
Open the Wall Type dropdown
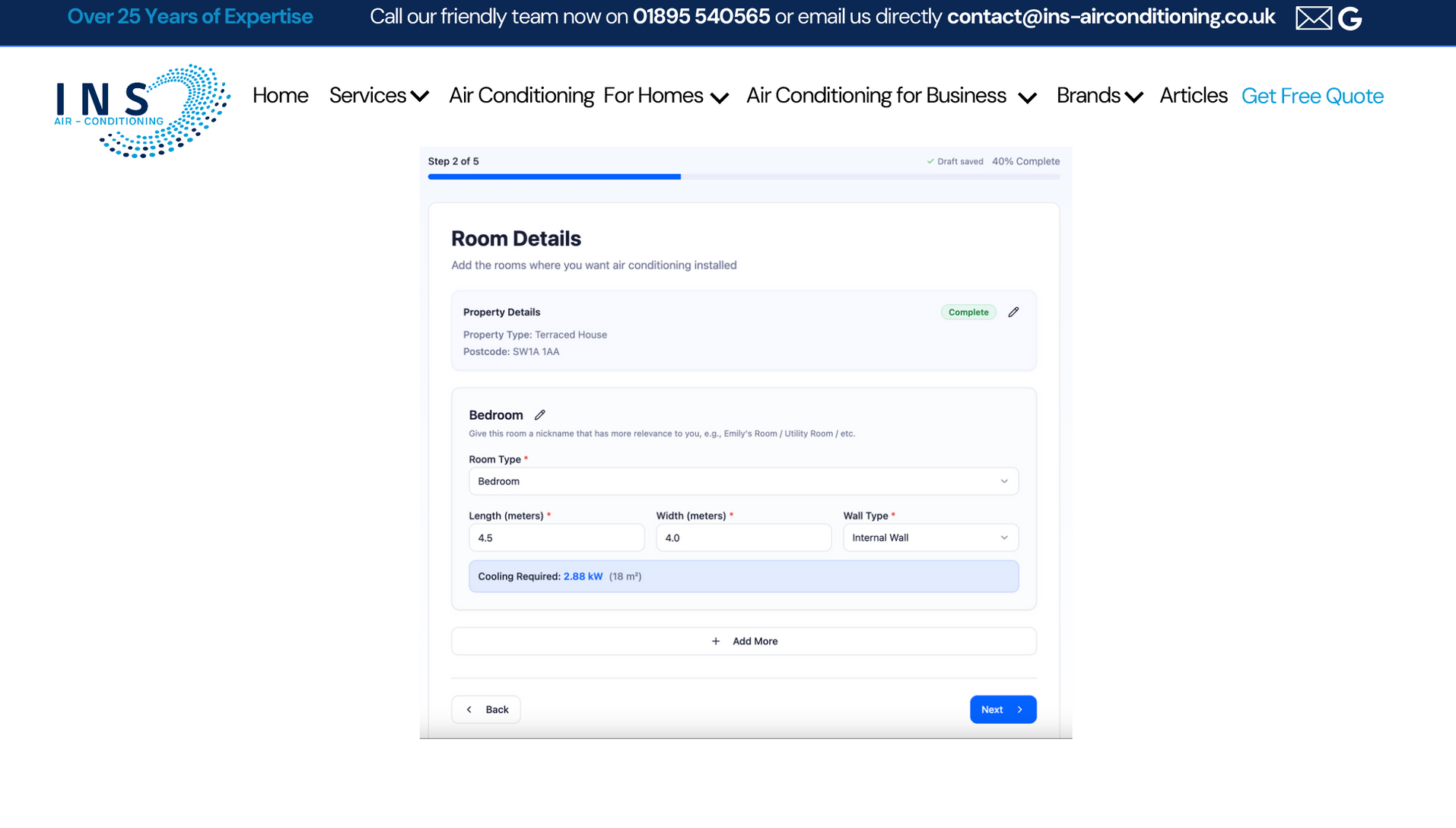[930, 538]
